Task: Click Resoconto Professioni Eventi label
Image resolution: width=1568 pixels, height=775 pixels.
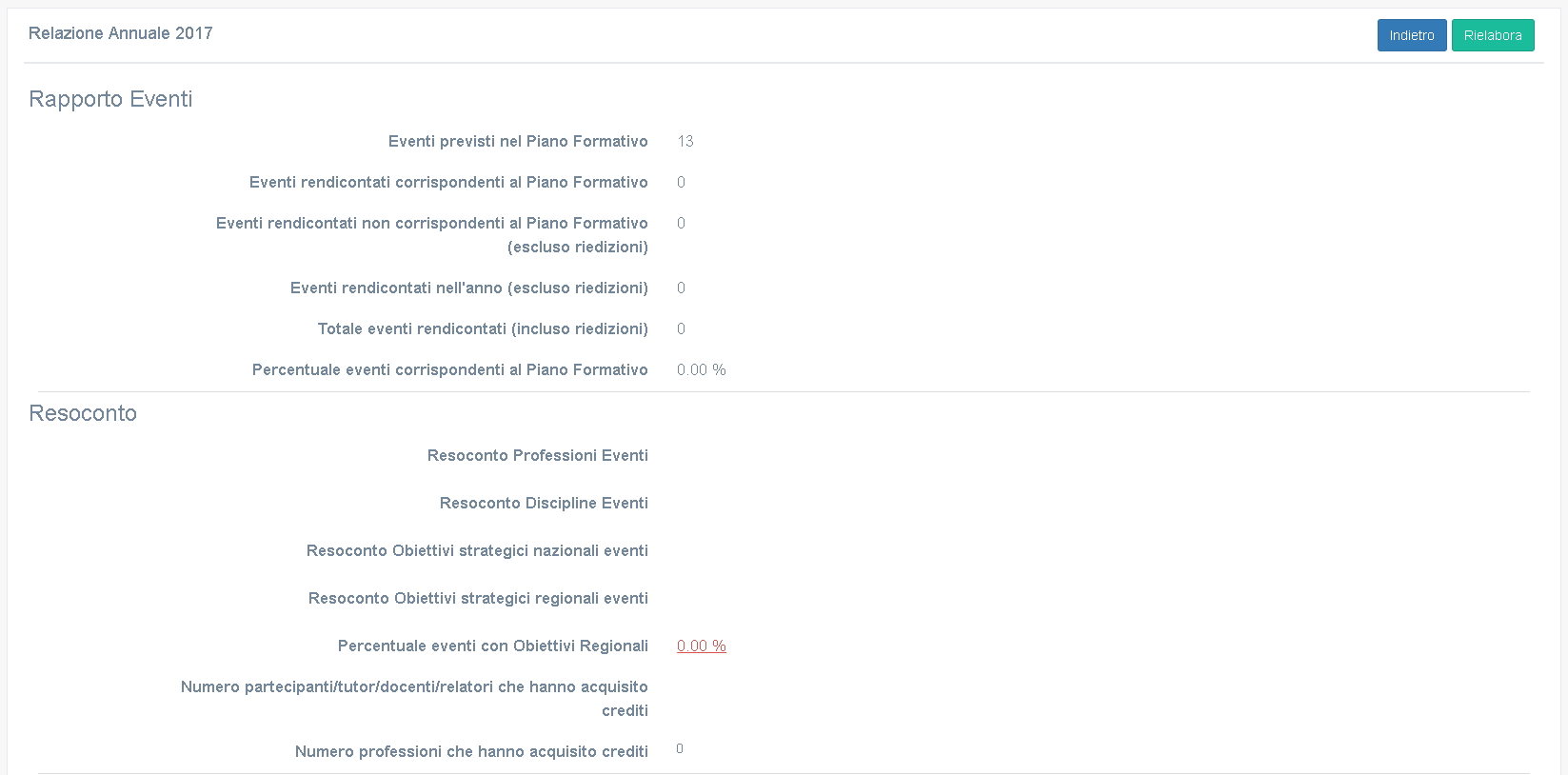Action: pos(538,455)
